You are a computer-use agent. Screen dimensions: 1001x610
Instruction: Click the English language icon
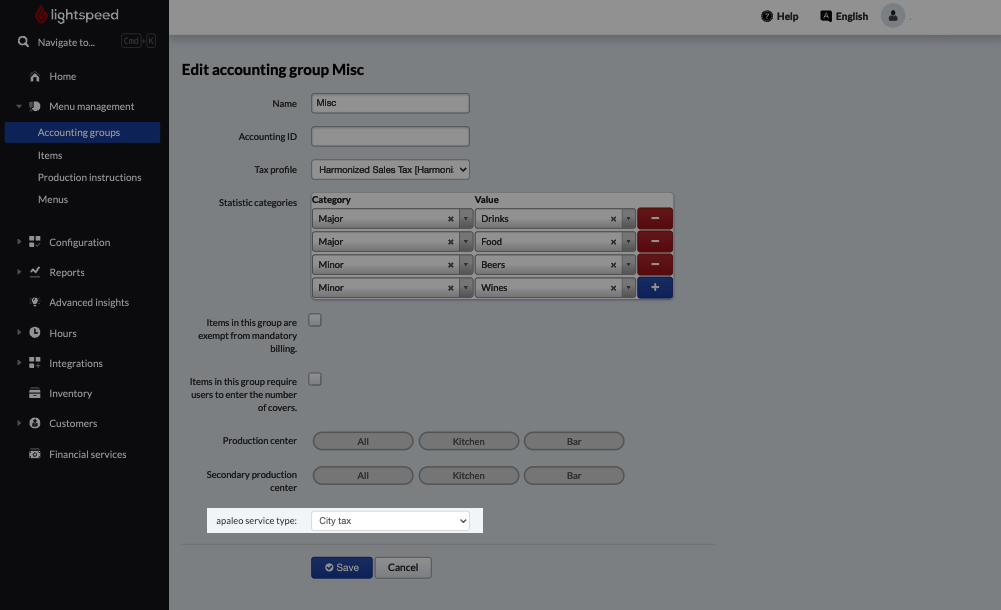click(x=826, y=16)
